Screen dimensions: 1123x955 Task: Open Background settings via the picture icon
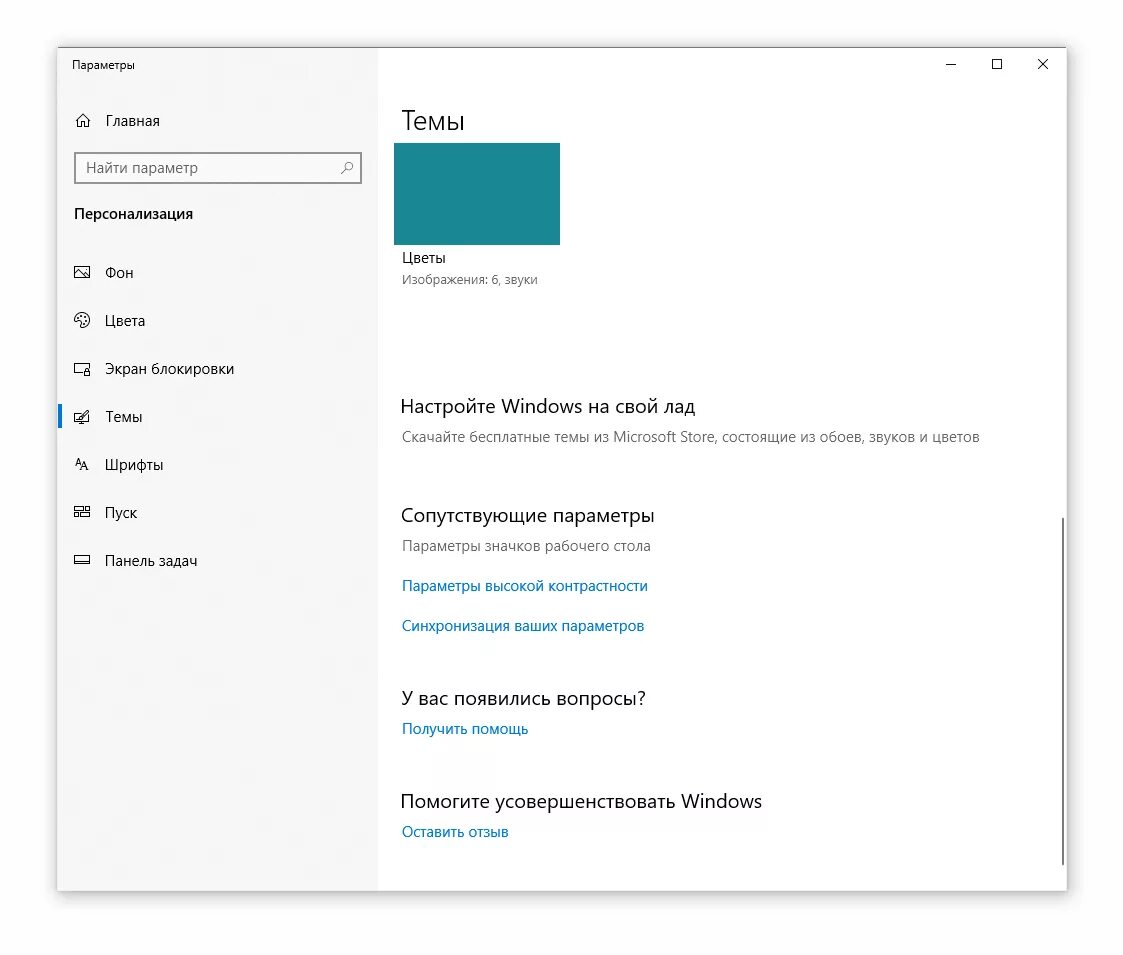pyautogui.click(x=82, y=272)
